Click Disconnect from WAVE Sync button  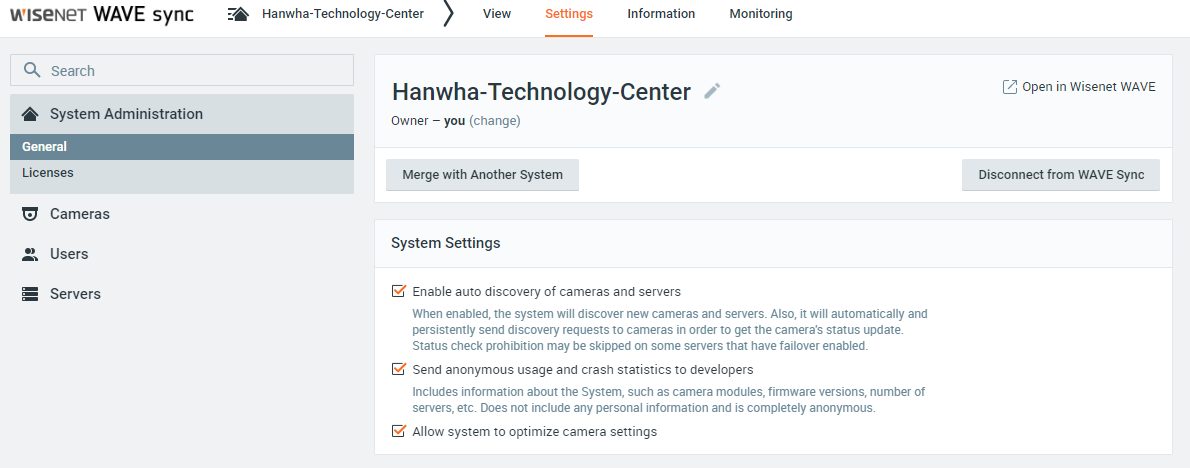[1061, 174]
